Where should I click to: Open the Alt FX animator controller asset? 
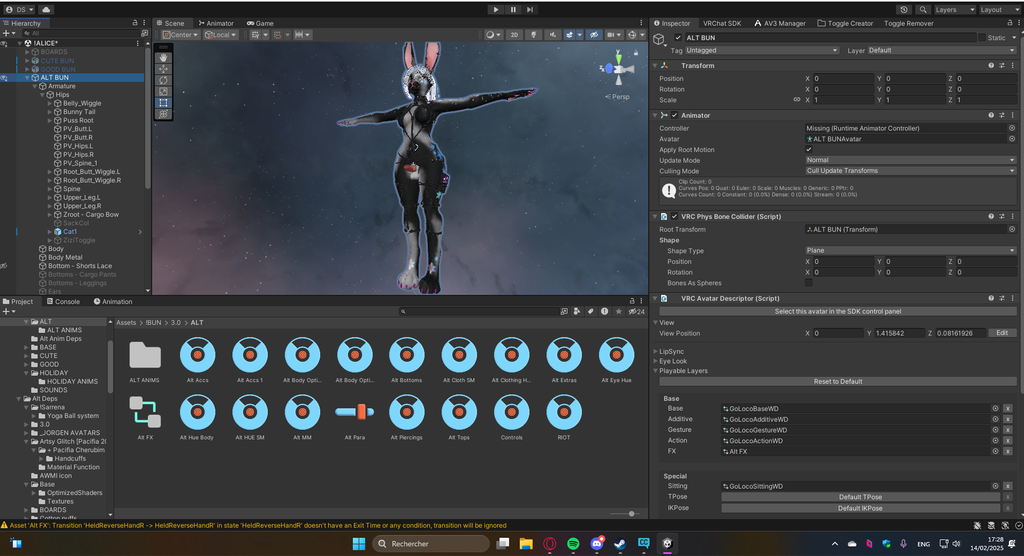(145, 412)
